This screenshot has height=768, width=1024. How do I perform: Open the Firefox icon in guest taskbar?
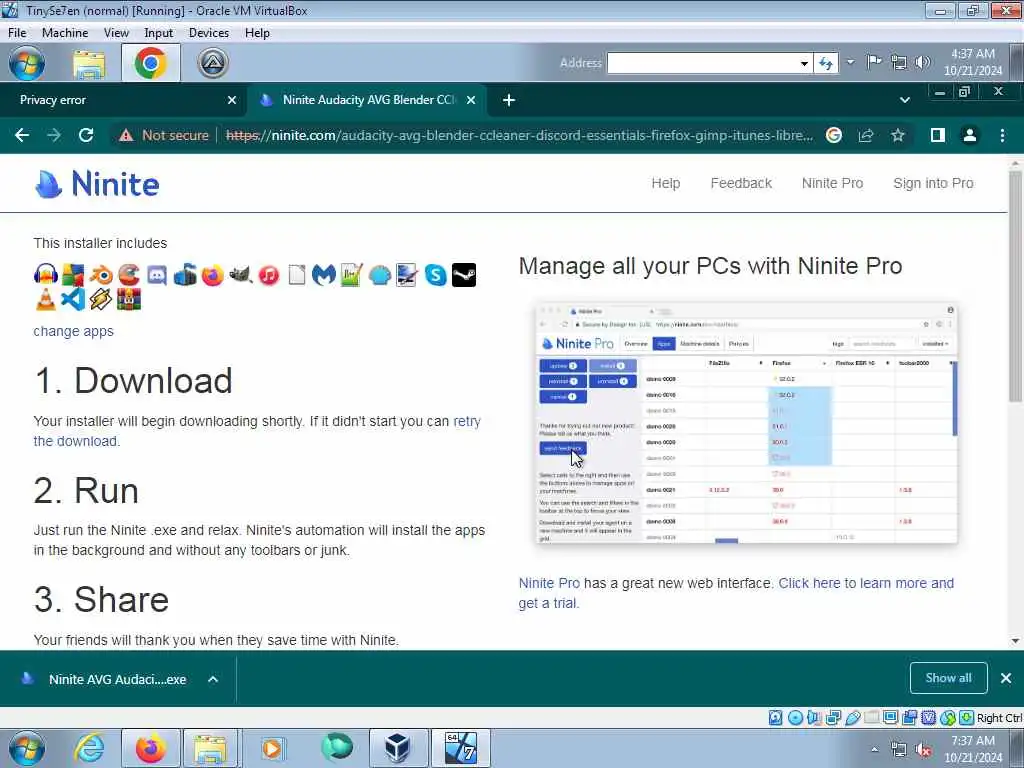pos(151,748)
